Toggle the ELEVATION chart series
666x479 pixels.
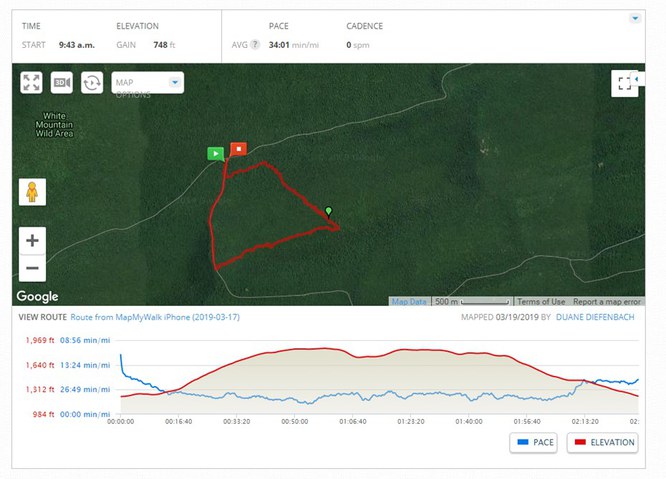tap(602, 442)
